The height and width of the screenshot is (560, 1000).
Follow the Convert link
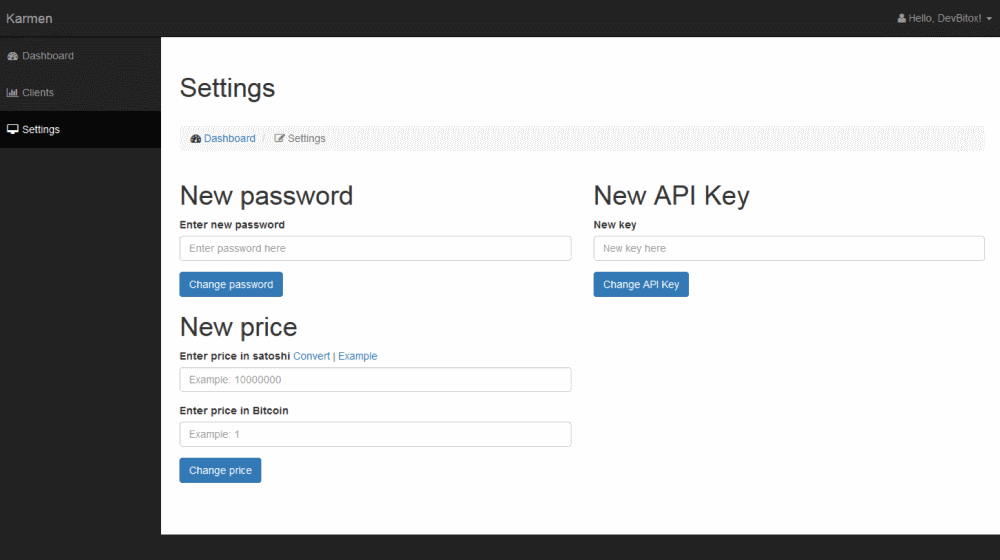[311, 356]
